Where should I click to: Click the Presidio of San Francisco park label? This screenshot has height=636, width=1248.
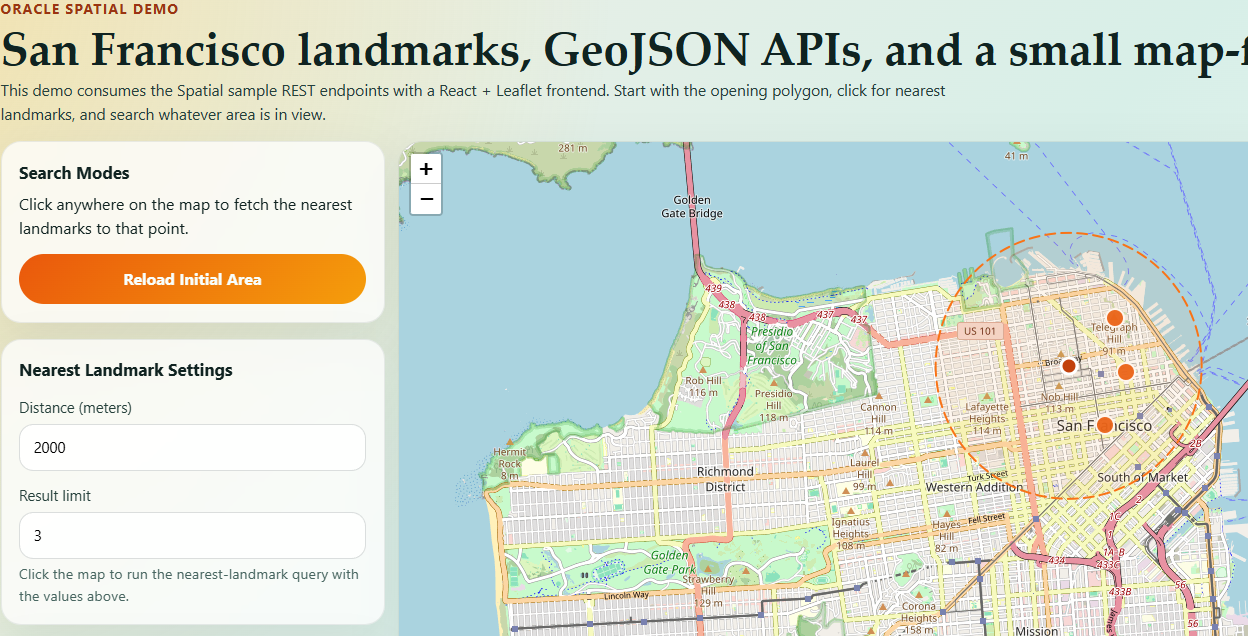click(772, 345)
